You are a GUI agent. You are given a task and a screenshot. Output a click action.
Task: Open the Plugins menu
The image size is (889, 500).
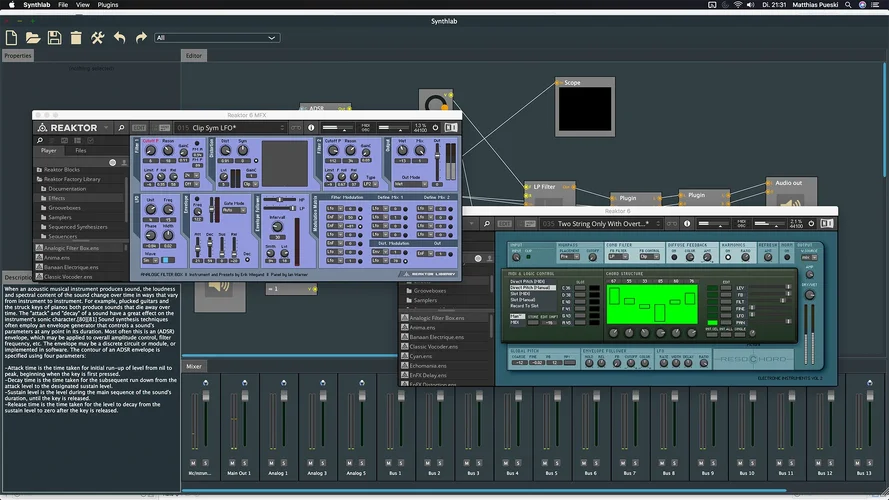[108, 5]
